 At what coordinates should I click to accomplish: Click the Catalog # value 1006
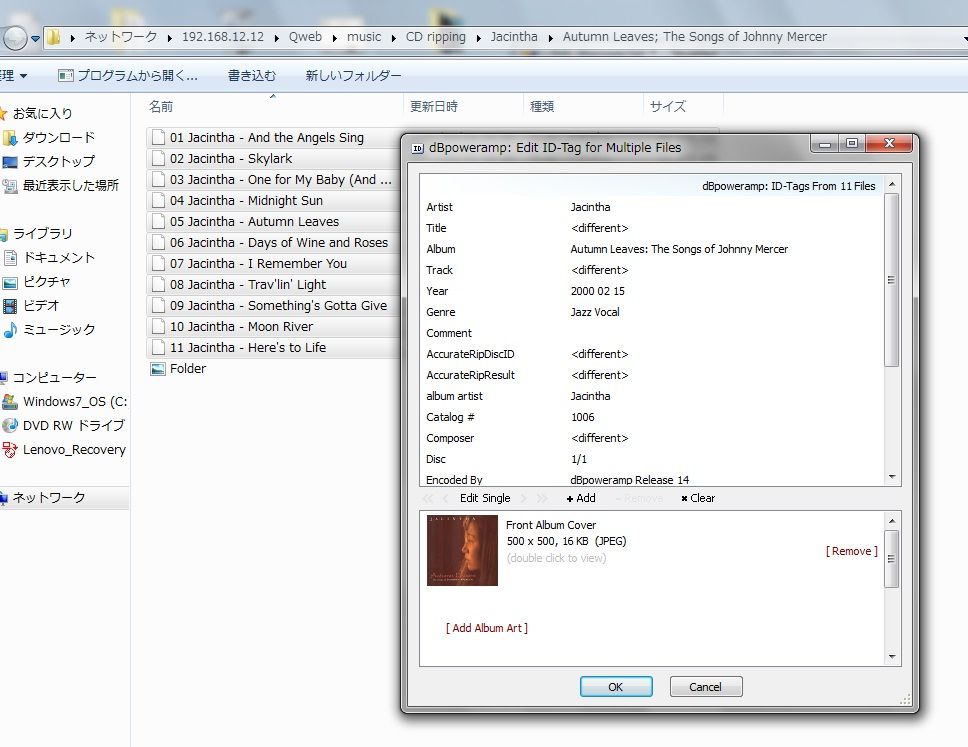[x=583, y=417]
